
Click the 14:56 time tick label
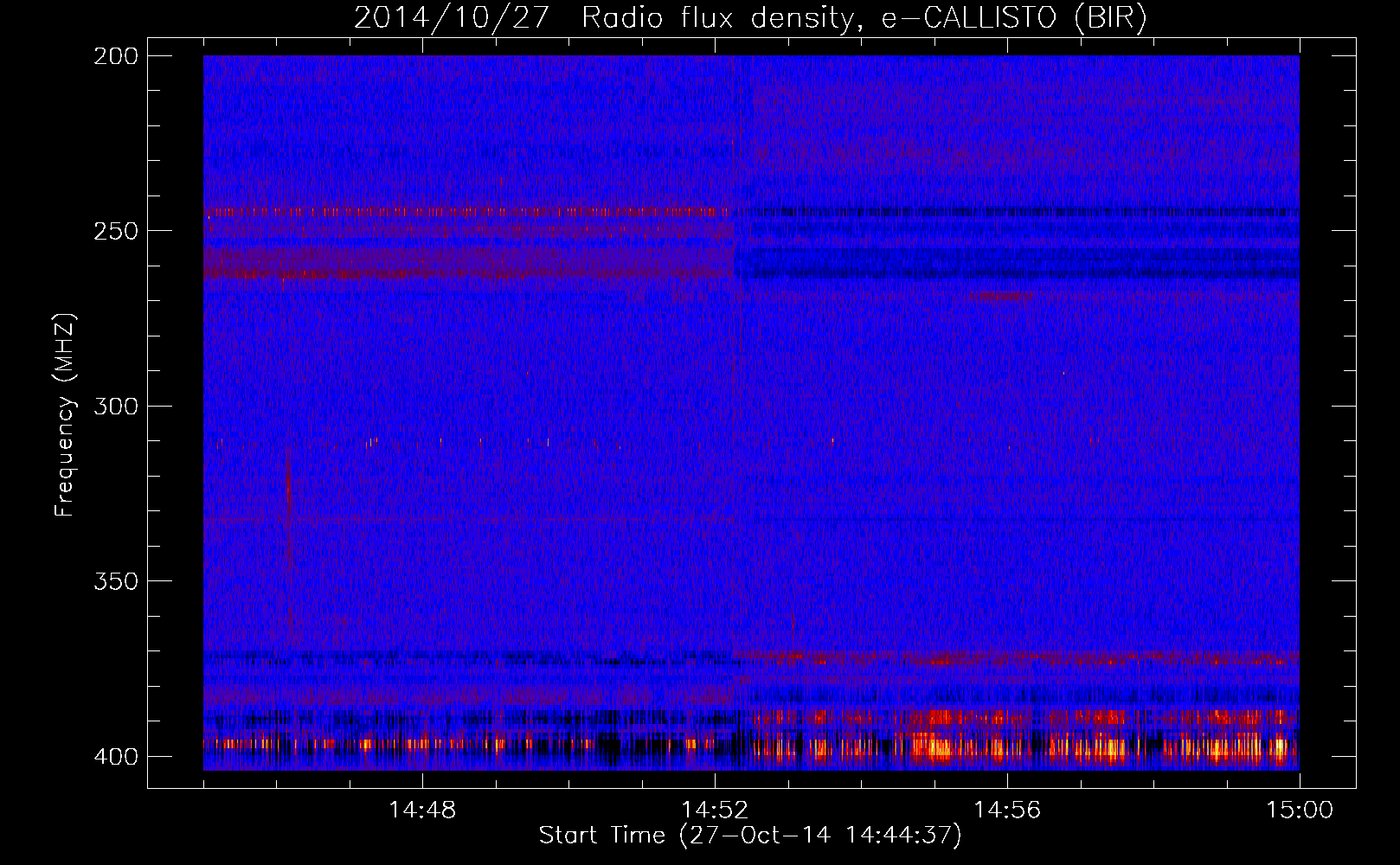coord(1007,811)
